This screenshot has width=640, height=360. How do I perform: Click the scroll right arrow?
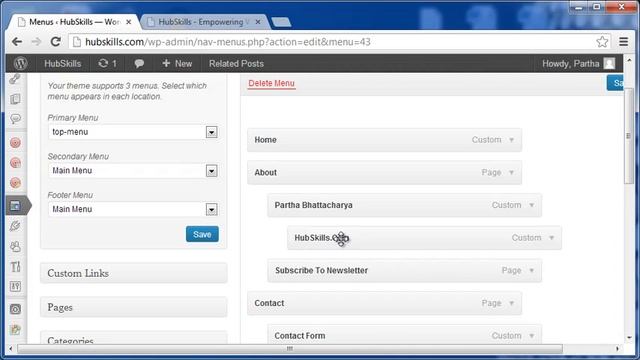[x=617, y=349]
